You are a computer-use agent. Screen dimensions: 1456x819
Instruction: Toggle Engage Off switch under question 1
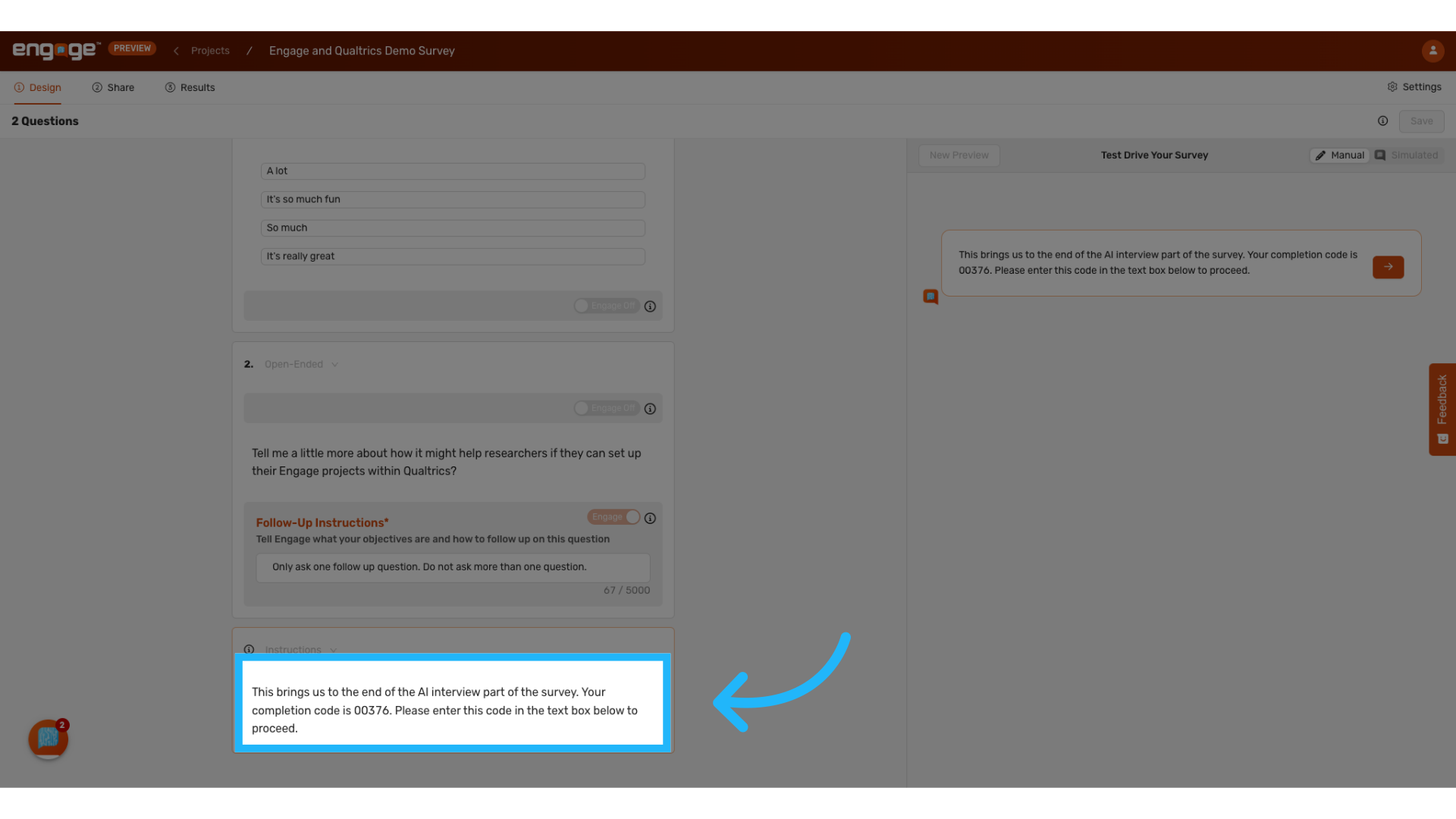click(606, 306)
